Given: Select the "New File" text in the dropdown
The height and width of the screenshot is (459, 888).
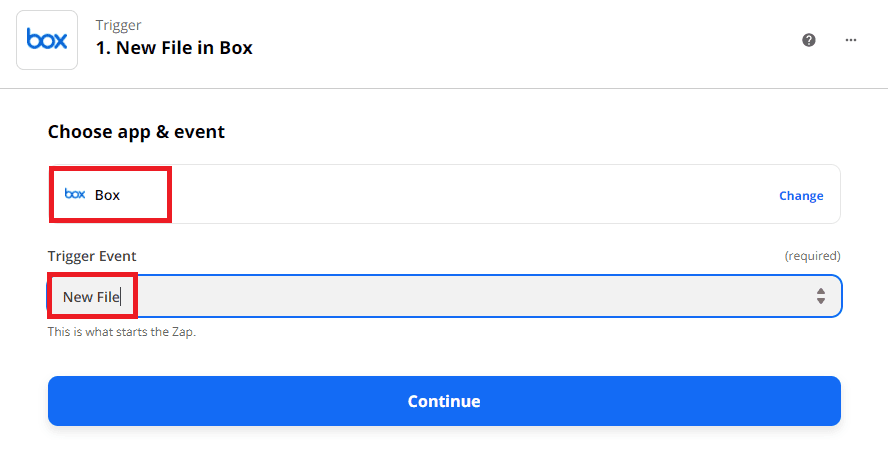Looking at the screenshot, I should [91, 297].
